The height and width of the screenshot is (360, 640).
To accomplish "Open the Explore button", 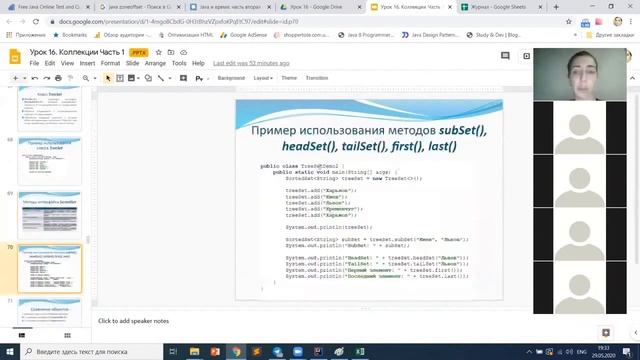I will tap(606, 333).
